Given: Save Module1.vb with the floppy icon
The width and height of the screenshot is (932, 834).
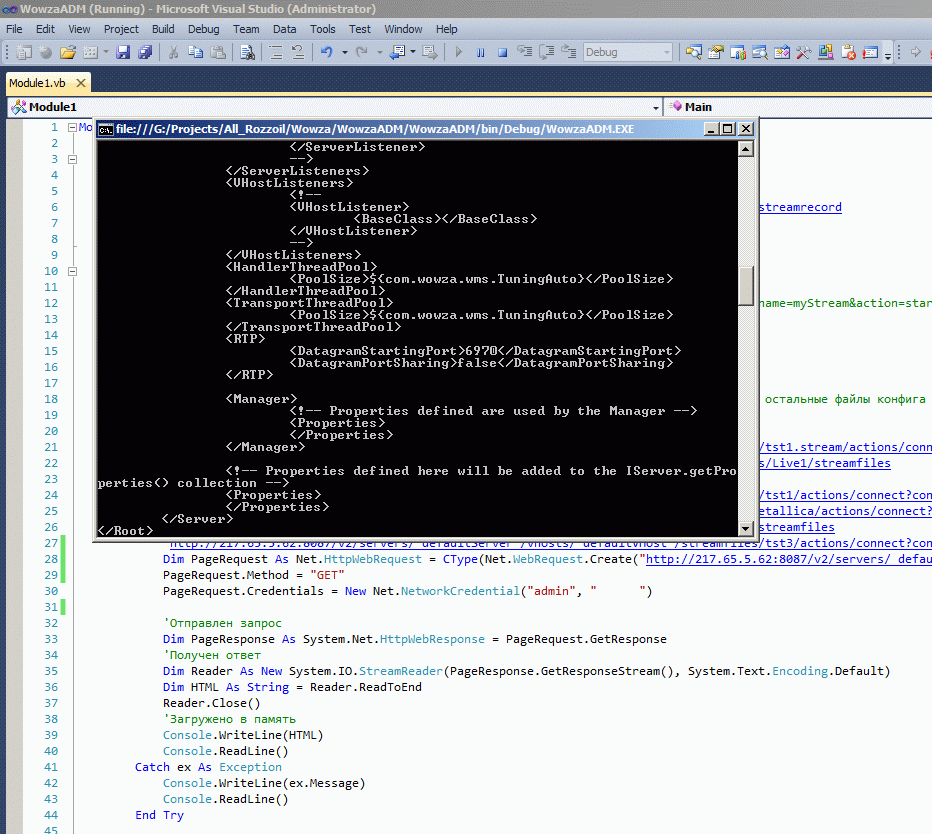Looking at the screenshot, I should 123,52.
